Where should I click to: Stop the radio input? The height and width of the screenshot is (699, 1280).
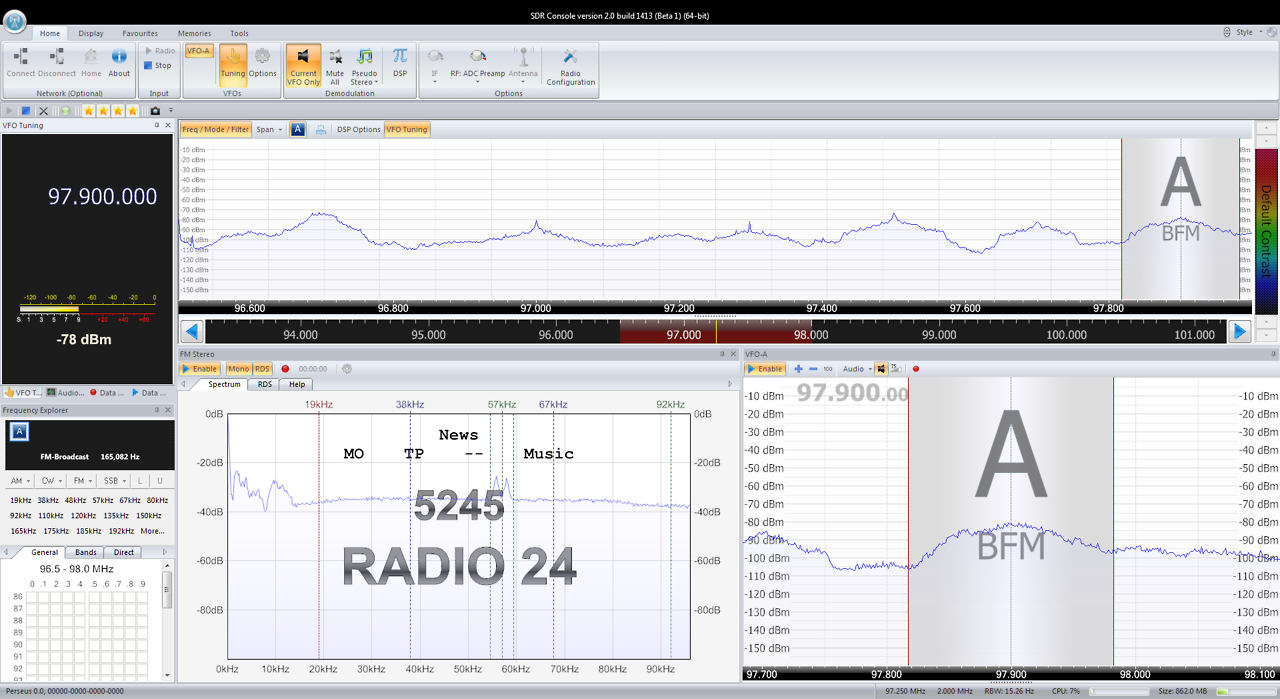tap(157, 66)
